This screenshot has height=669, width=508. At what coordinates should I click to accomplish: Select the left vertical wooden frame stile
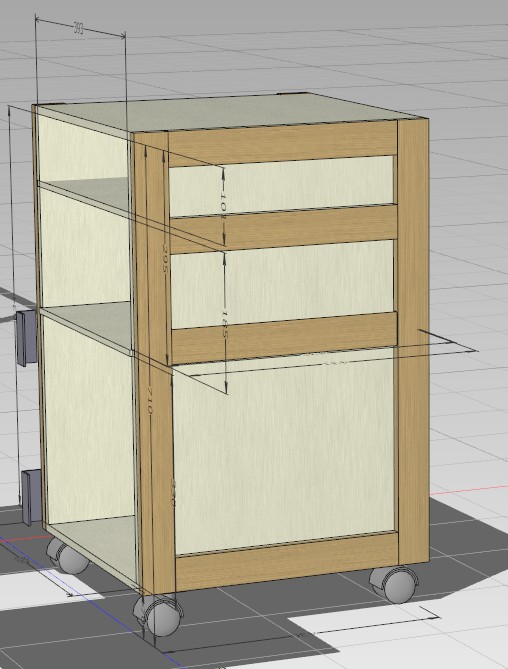point(154,363)
